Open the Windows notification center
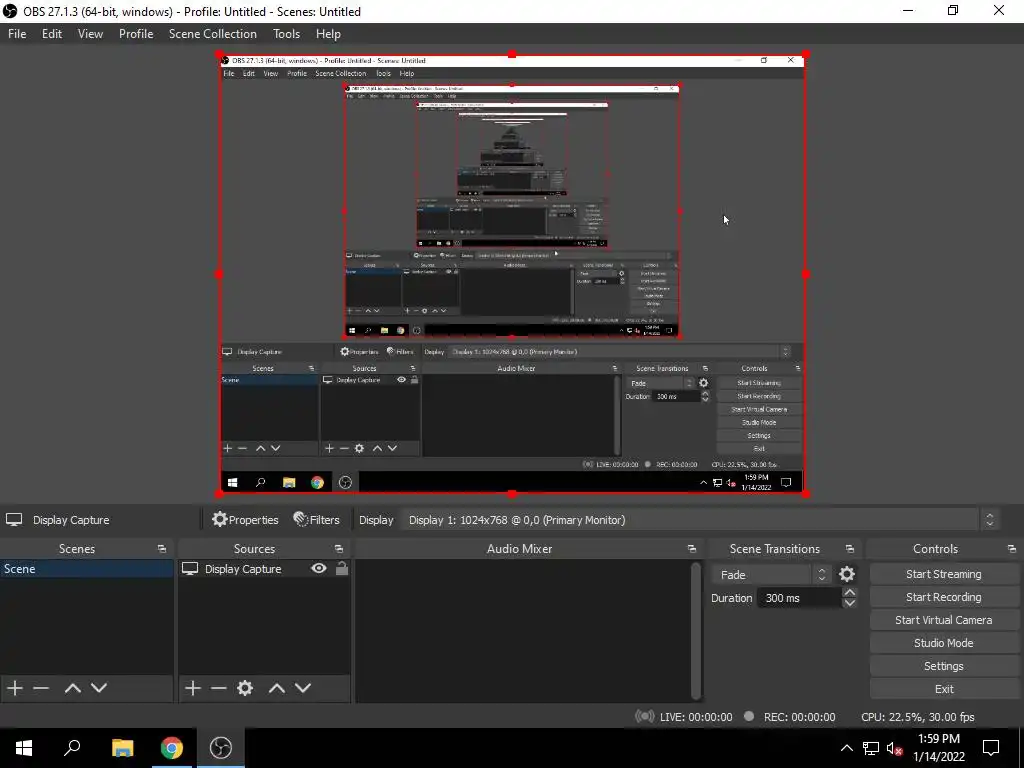Viewport: 1024px width, 768px height. coord(991,748)
